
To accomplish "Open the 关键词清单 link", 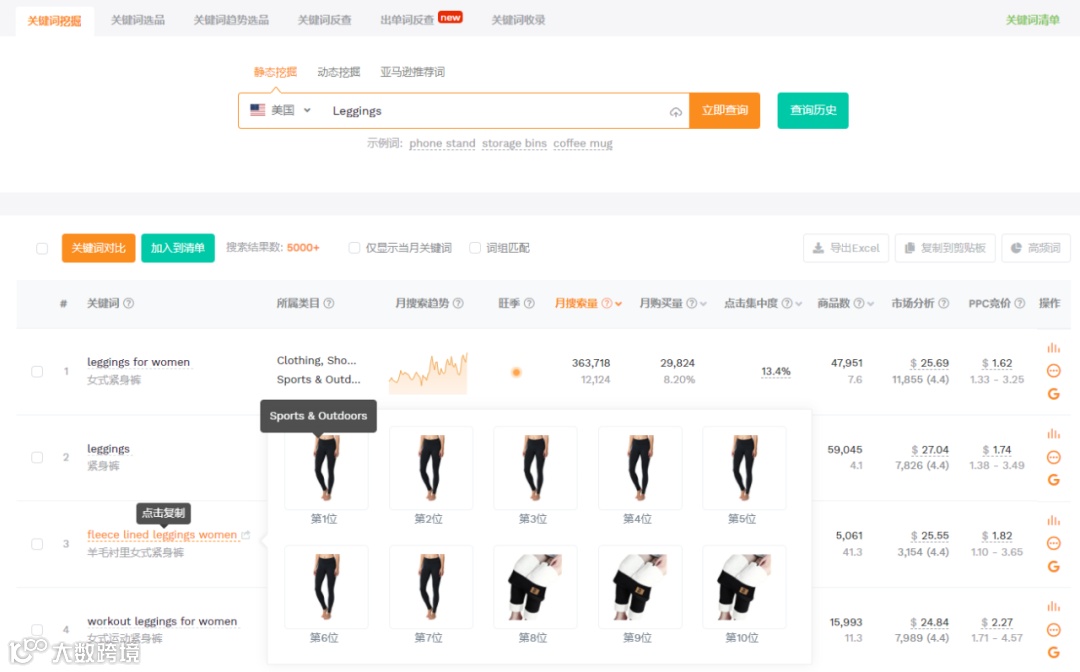I will pyautogui.click(x=1032, y=20).
